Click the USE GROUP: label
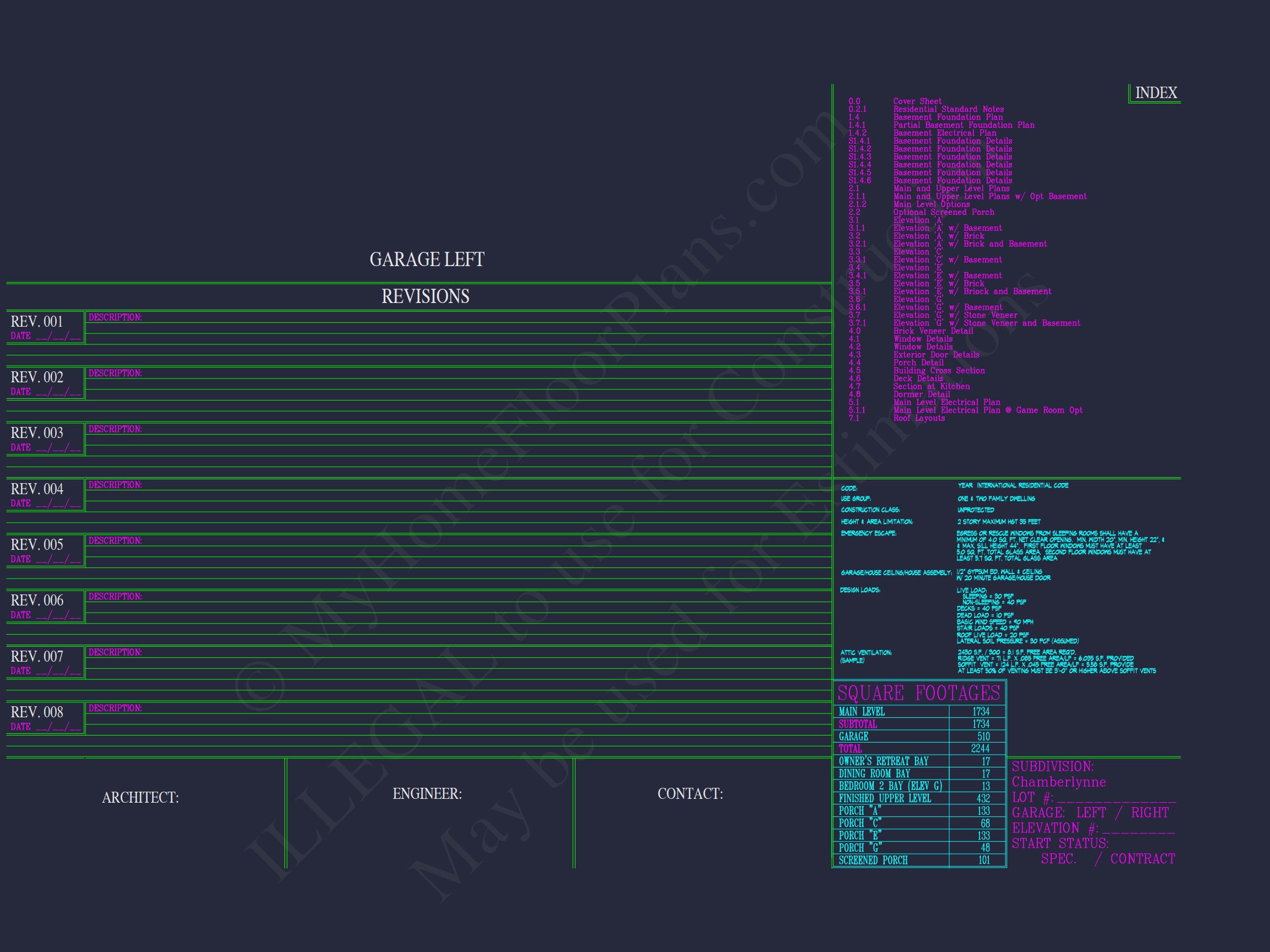This screenshot has width=1270, height=952. 856,499
